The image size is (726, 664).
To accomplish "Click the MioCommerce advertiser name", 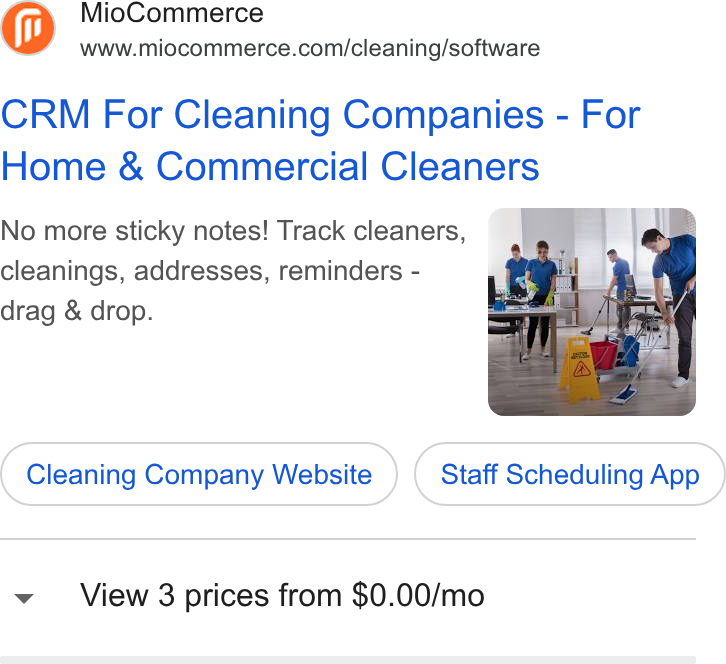I will click(x=172, y=13).
